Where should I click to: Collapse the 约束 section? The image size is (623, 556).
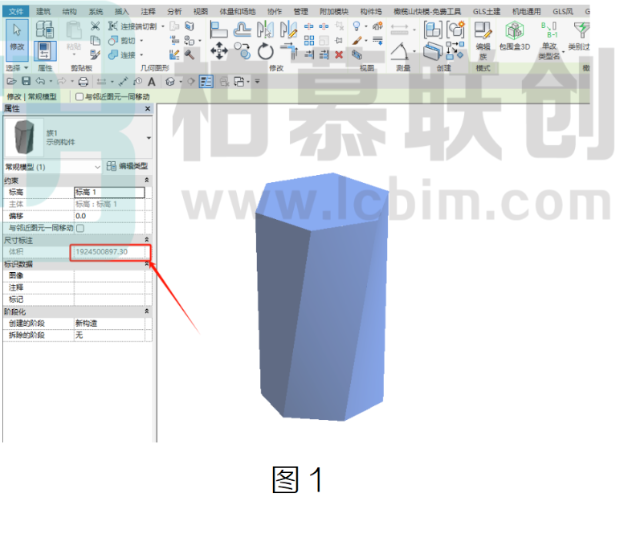(147, 180)
